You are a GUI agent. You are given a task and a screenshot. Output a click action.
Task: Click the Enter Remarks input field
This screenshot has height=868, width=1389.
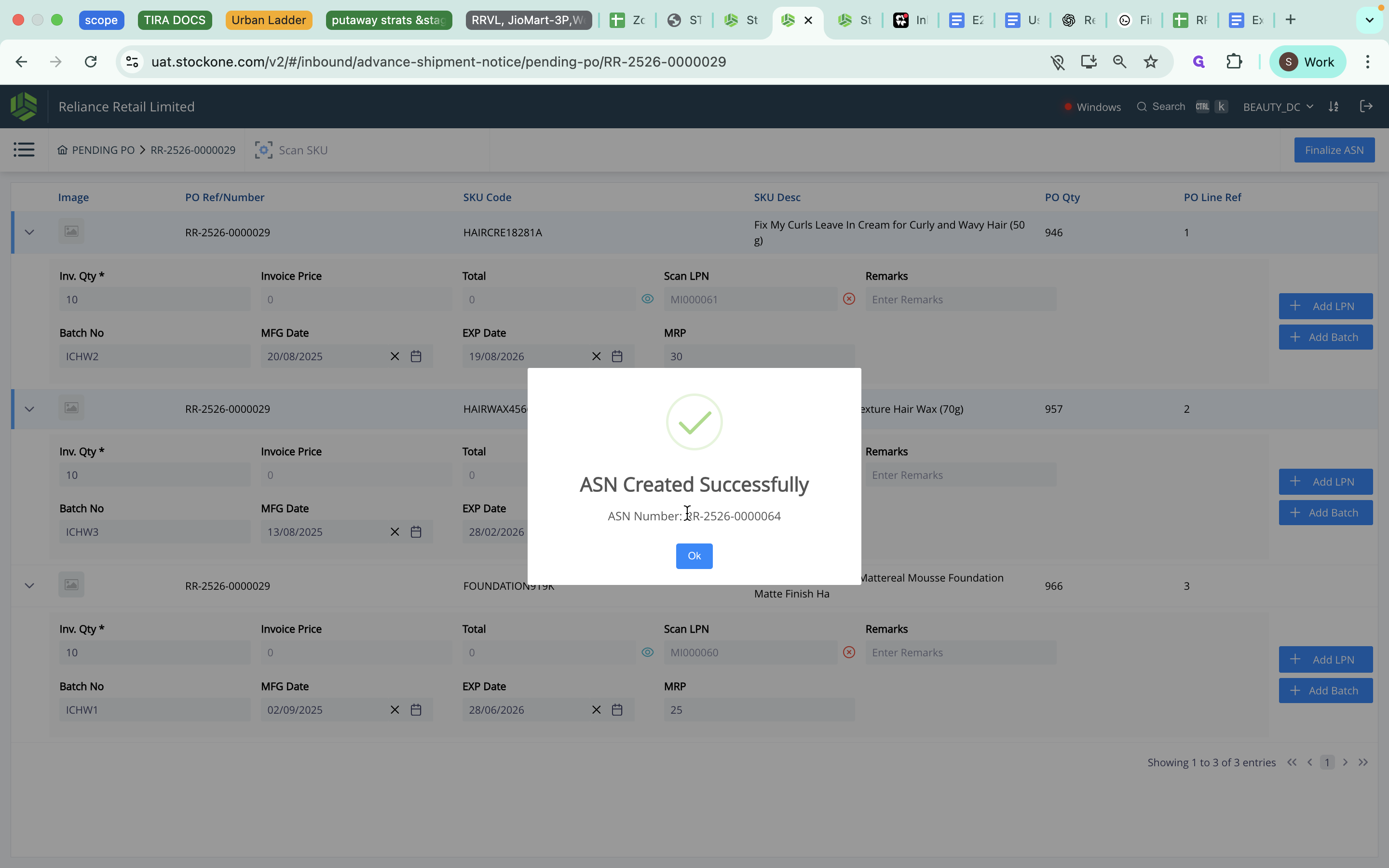[x=960, y=299]
